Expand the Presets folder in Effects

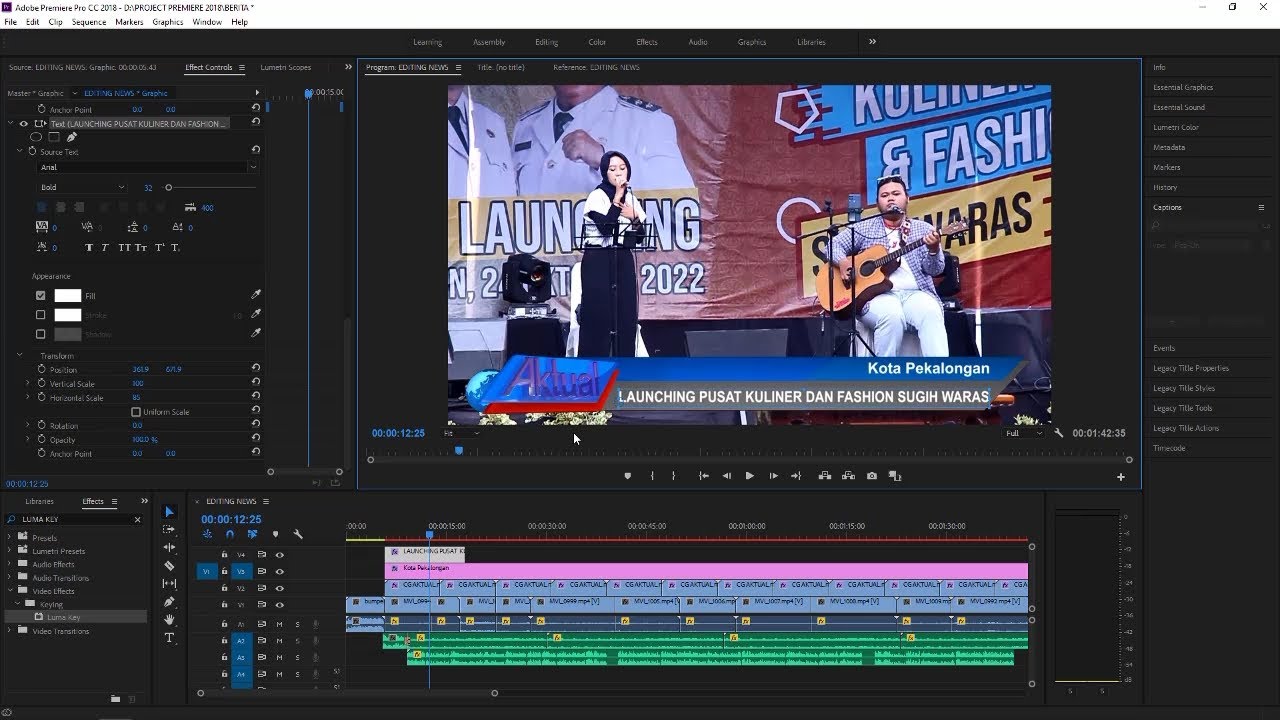click(10, 538)
